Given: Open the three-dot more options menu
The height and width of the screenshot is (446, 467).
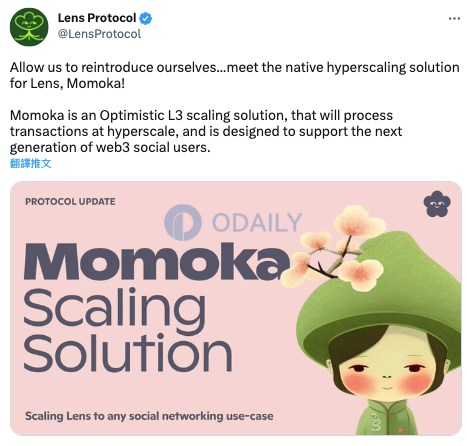Looking at the screenshot, I should (x=454, y=19).
